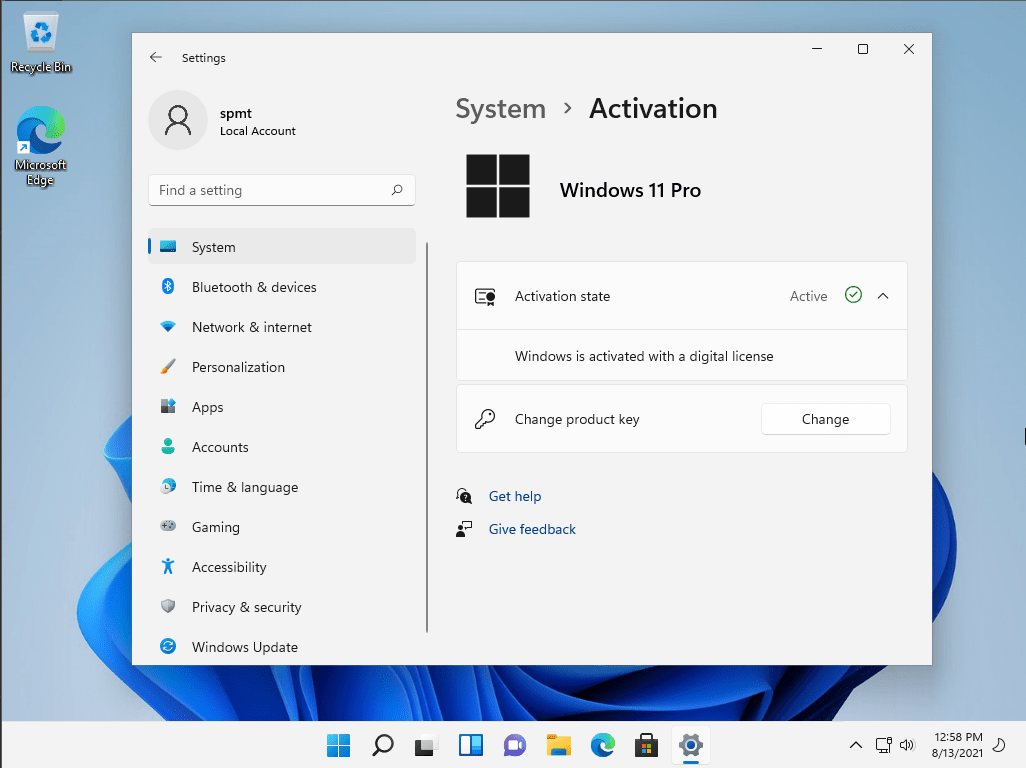Click the product key icon
Viewport: 1026px width, 768px height.
click(485, 419)
